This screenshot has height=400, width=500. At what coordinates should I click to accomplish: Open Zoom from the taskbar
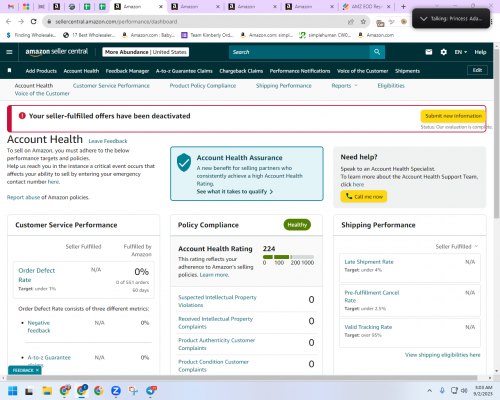(116, 390)
